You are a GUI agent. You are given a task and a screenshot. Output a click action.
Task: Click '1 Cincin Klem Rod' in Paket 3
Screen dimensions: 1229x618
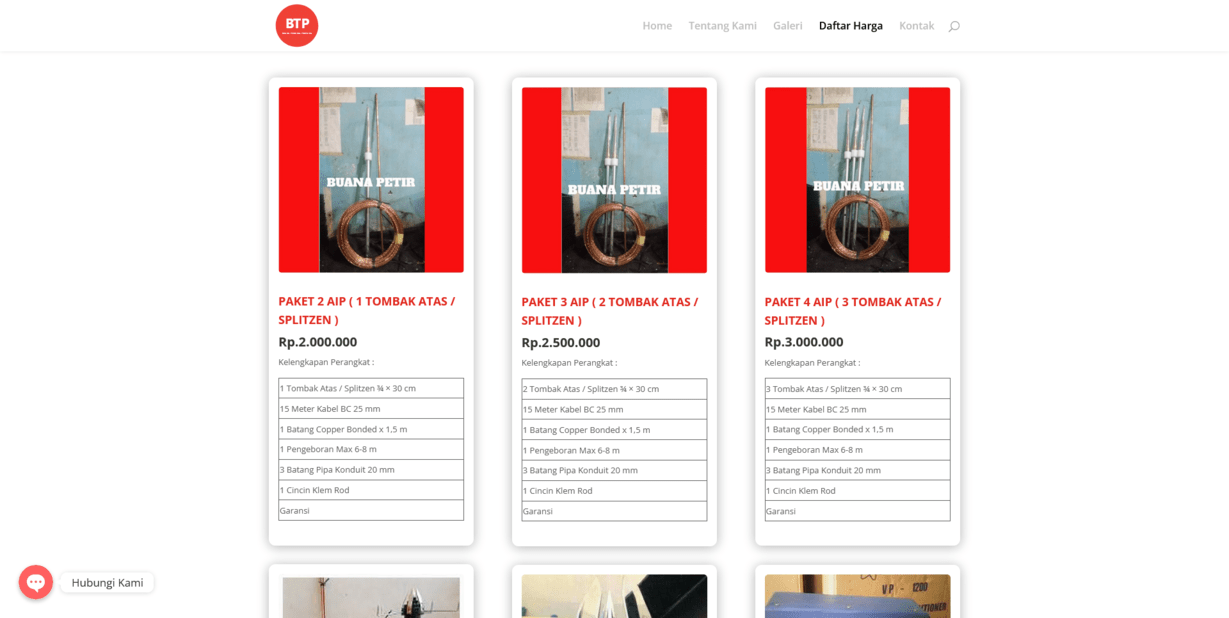click(614, 491)
